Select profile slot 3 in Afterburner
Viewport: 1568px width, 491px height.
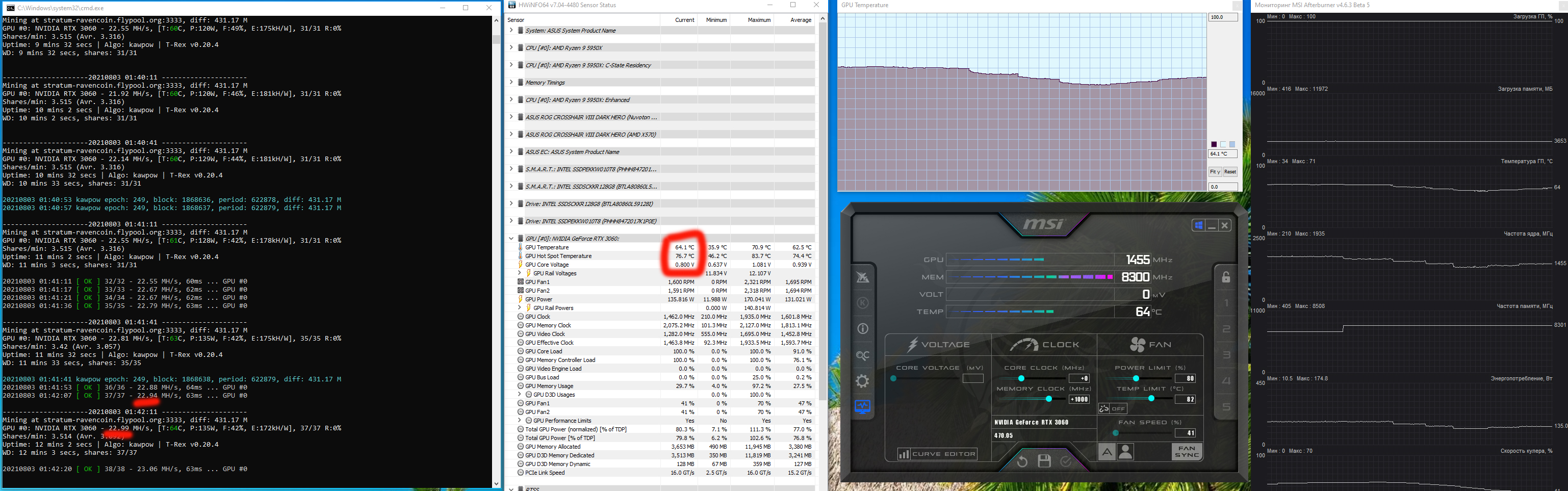coord(1226,355)
